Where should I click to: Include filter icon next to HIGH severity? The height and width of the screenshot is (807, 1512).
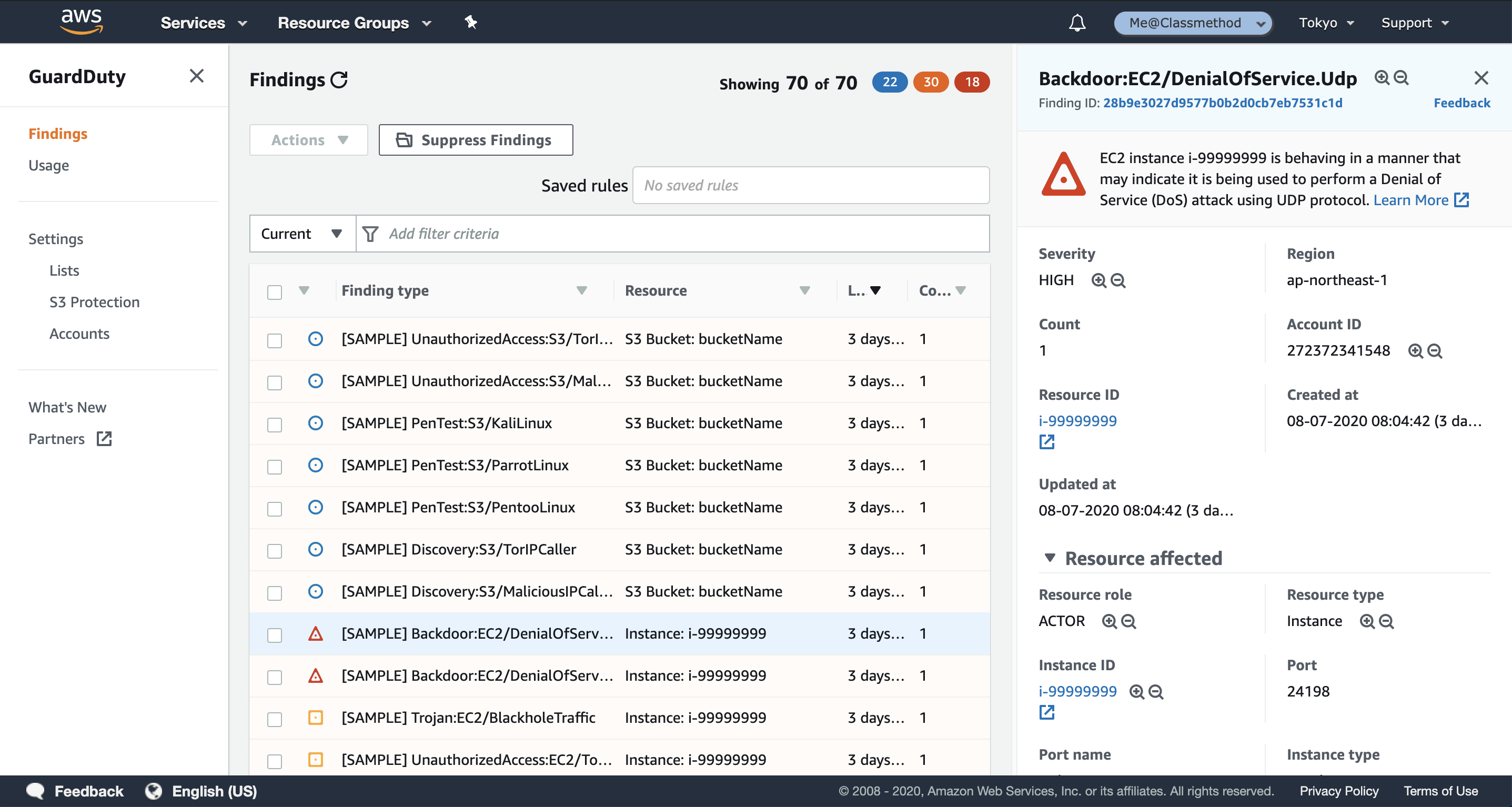1099,280
